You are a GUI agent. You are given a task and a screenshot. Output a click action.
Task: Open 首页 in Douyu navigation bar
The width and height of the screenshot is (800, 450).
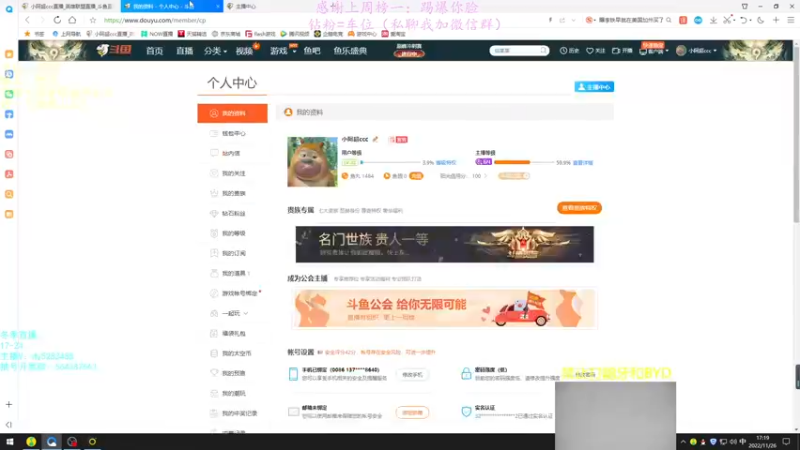[154, 51]
